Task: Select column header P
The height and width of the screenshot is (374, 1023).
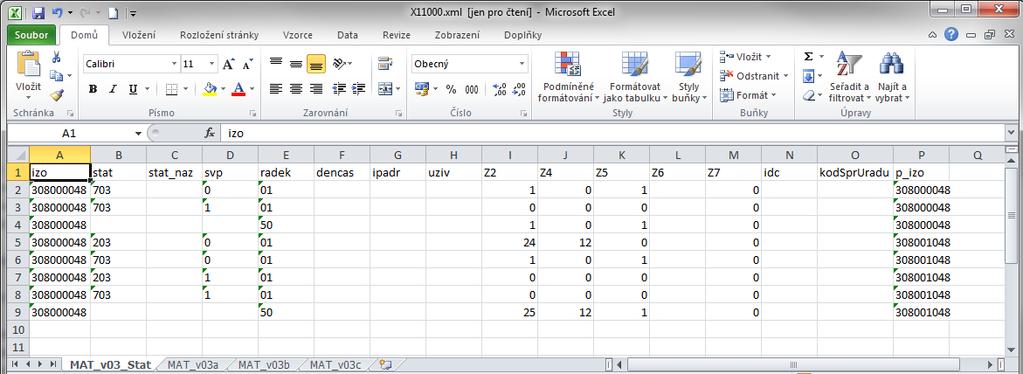Action: pos(921,155)
